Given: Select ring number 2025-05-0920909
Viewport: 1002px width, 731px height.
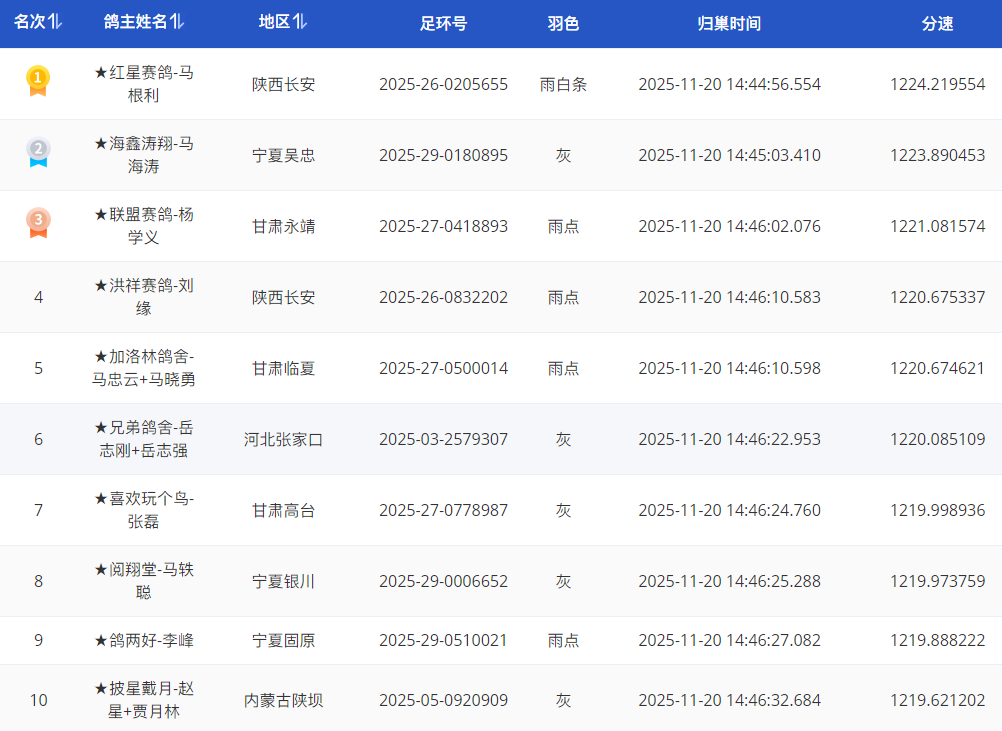Looking at the screenshot, I should click(x=443, y=700).
